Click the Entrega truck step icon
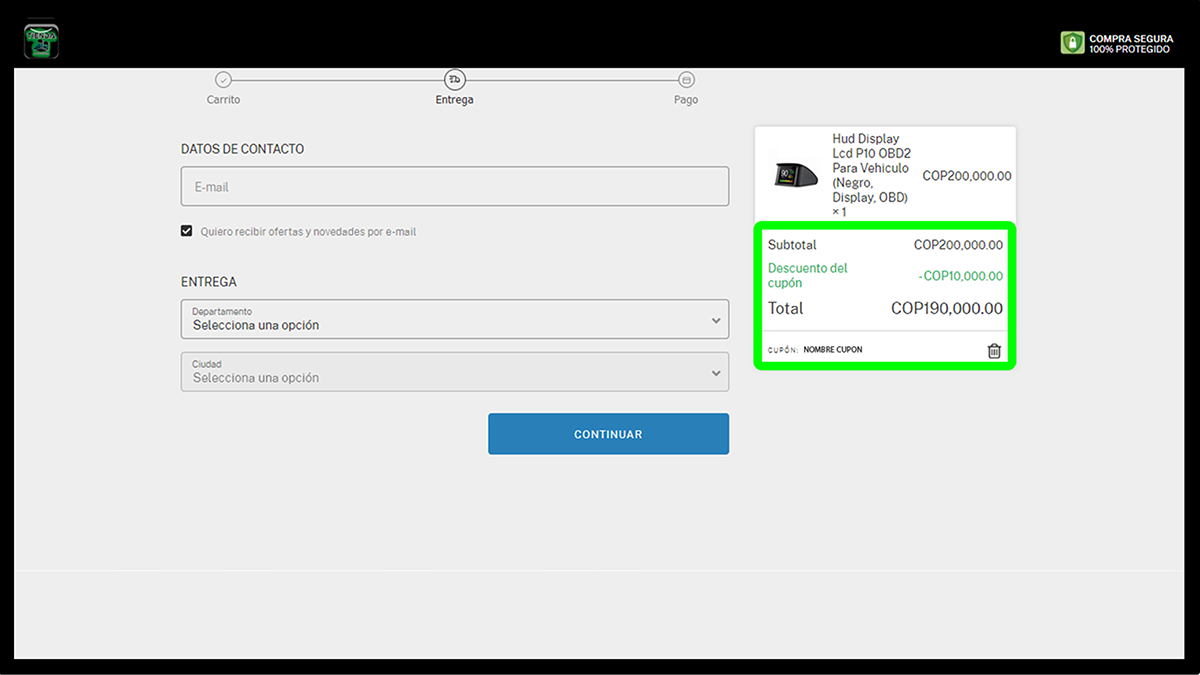The image size is (1200, 675). 455,80
